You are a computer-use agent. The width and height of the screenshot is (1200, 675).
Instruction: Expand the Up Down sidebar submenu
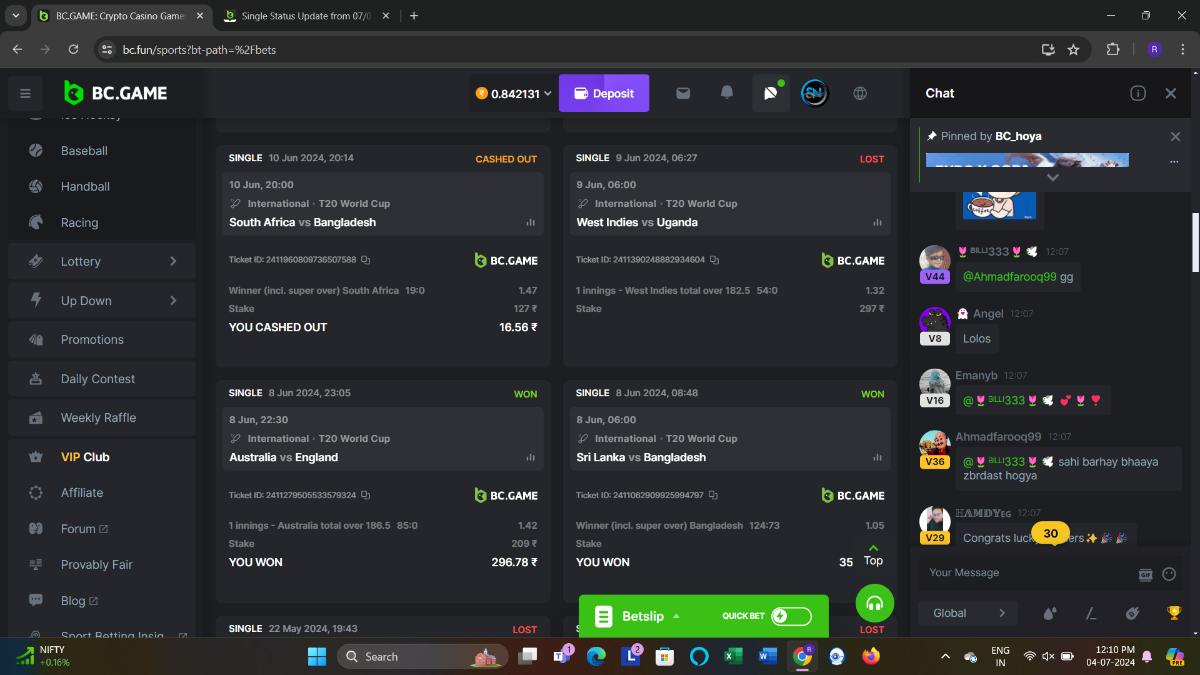tap(173, 300)
